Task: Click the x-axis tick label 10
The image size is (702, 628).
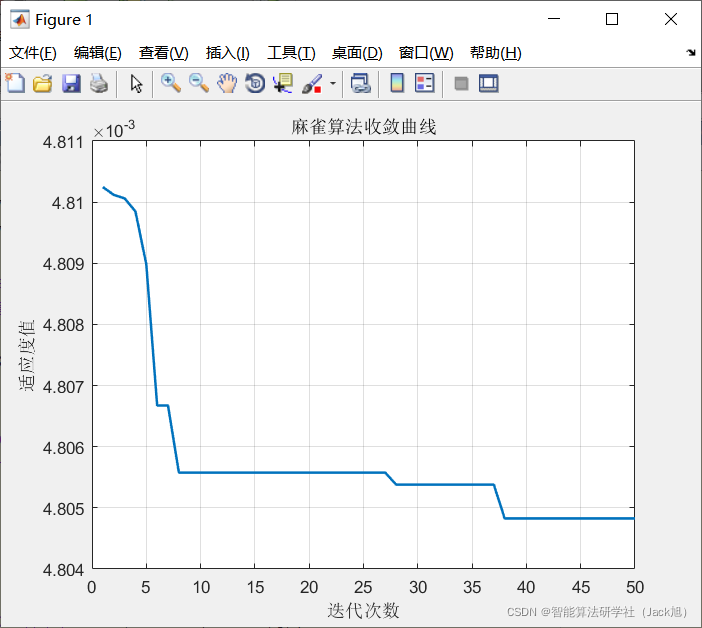Action: [x=201, y=587]
